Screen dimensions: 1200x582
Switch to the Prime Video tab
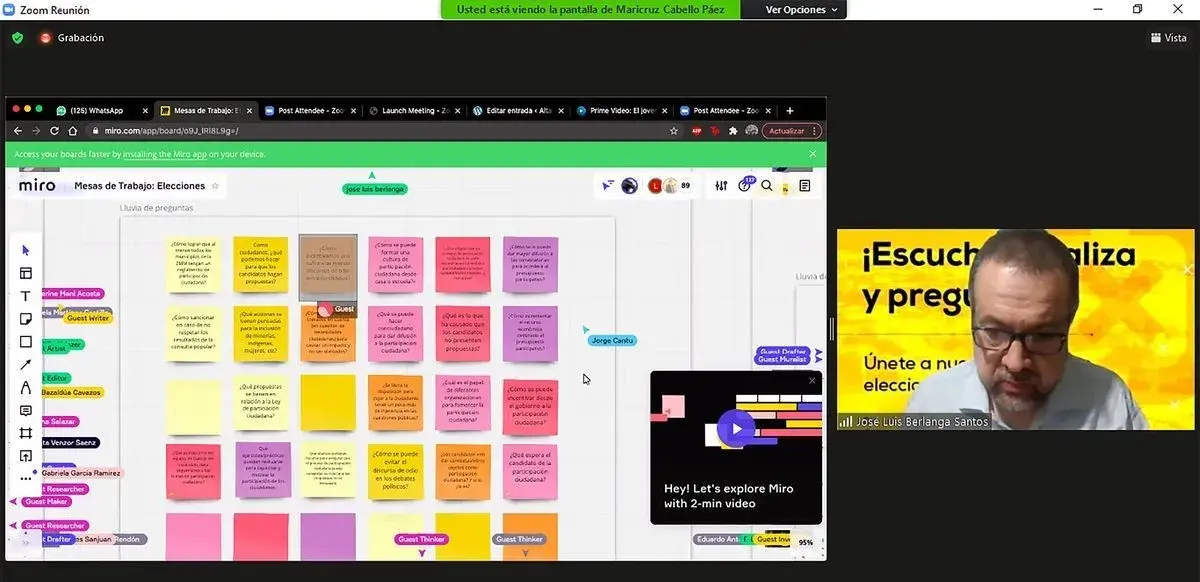point(620,111)
